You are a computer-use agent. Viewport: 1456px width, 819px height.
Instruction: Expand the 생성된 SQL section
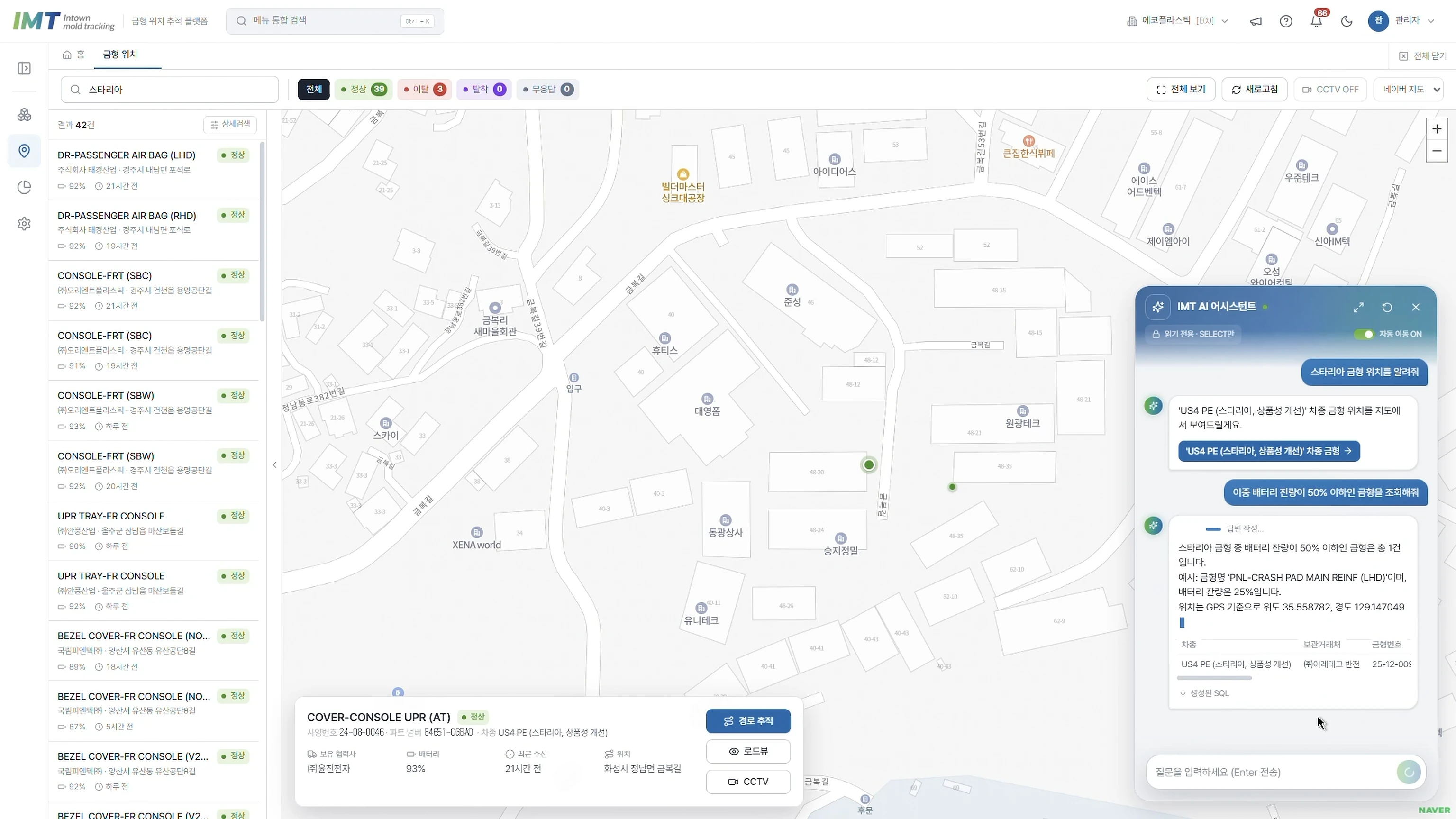pos(1204,693)
